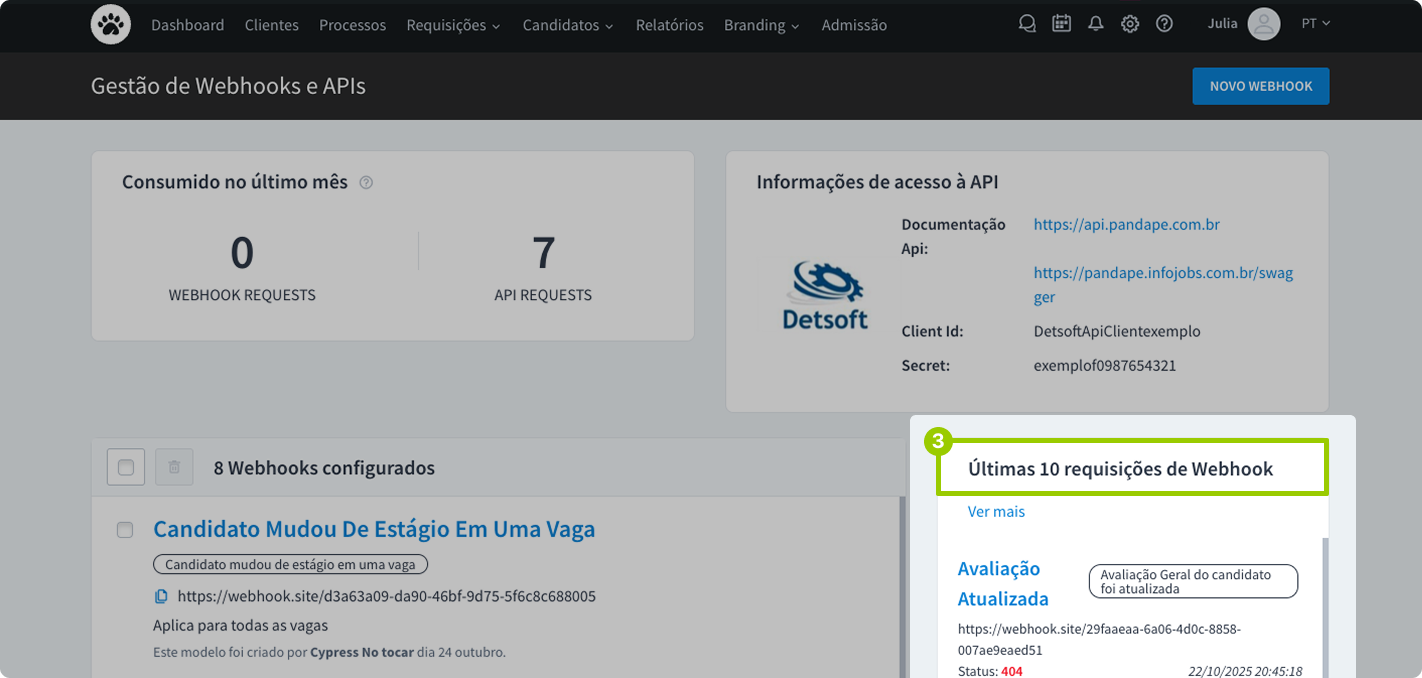The height and width of the screenshot is (678, 1422).
Task: Click the Pandapé paw logo
Action: (111, 25)
